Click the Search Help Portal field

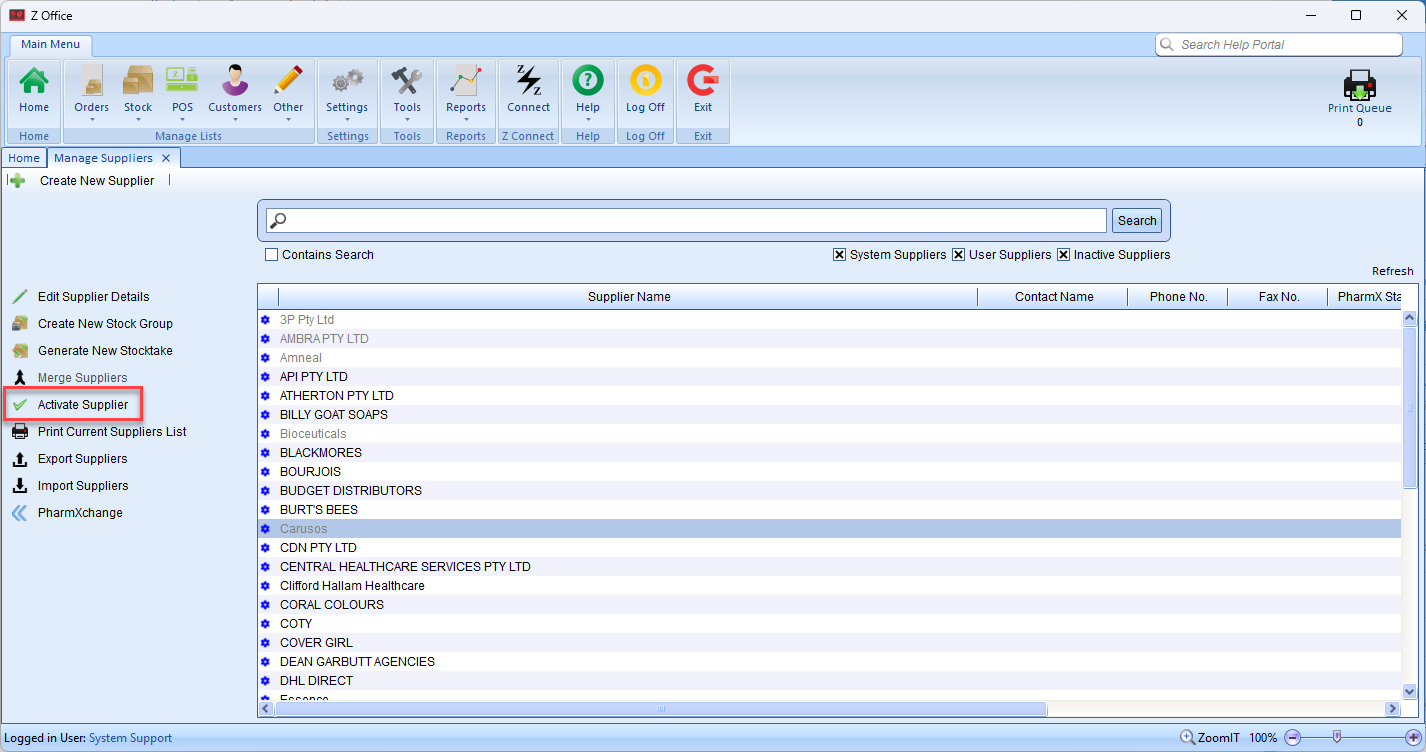[1279, 45]
